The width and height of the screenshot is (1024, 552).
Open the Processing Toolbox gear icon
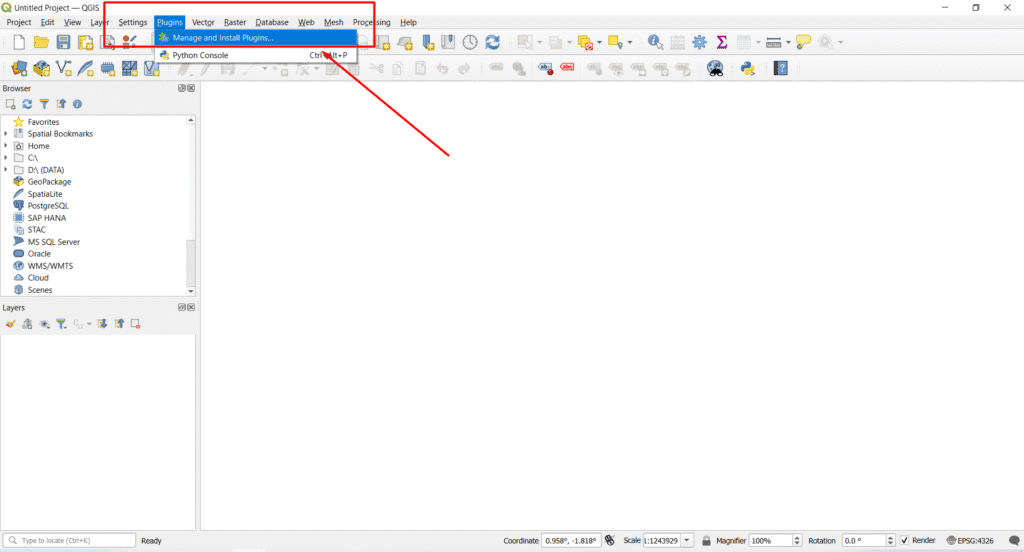(x=699, y=42)
